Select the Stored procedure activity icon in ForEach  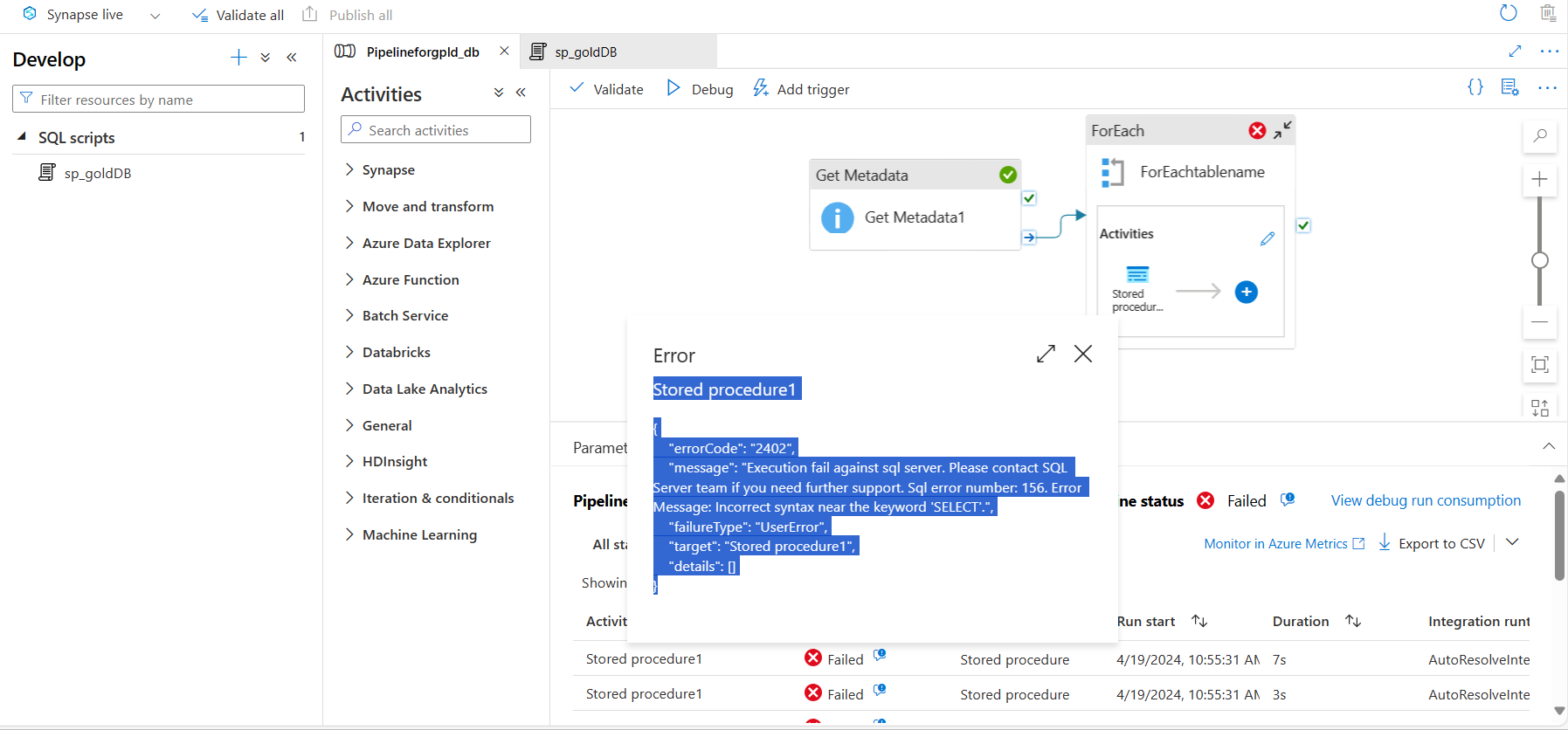click(1137, 274)
